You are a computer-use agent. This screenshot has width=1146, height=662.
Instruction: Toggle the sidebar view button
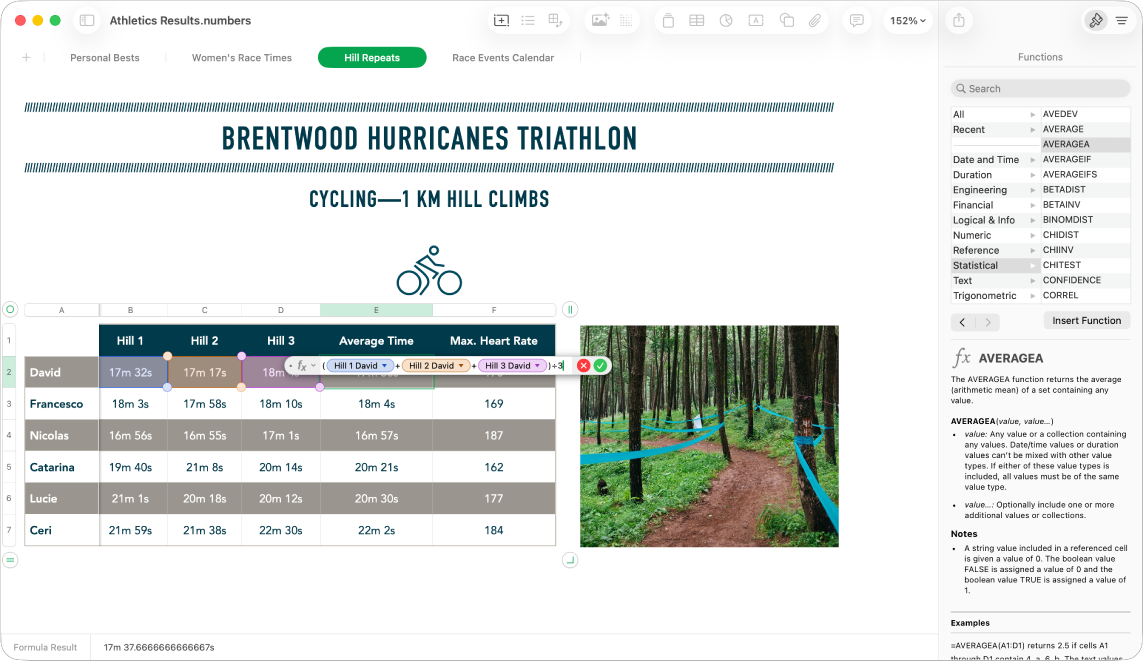click(87, 20)
